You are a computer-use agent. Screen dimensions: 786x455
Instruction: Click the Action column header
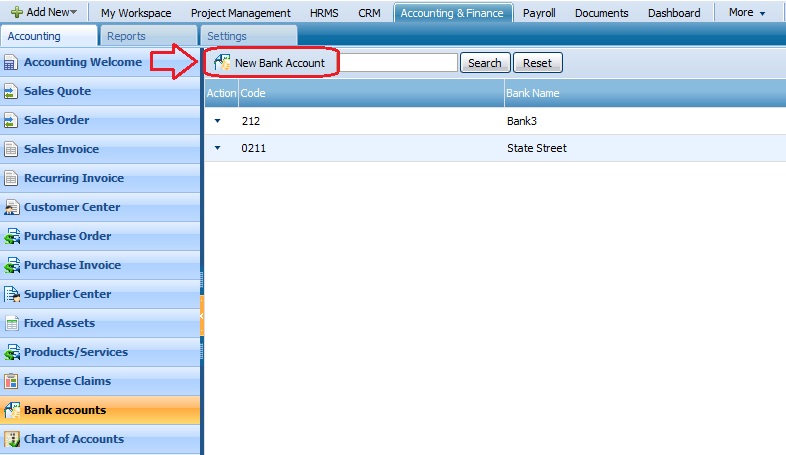[222, 93]
